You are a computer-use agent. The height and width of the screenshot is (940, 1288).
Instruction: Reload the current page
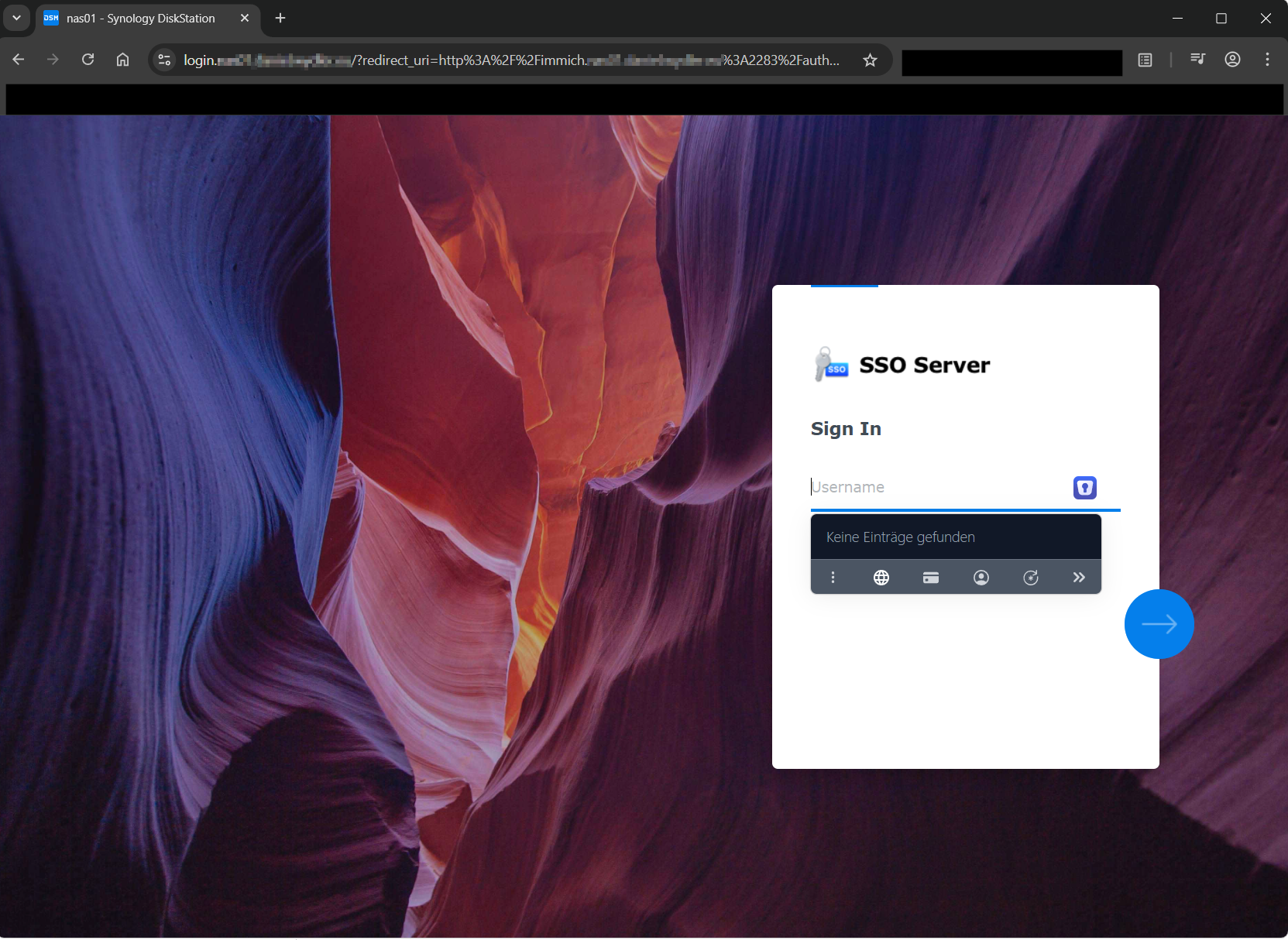88,60
